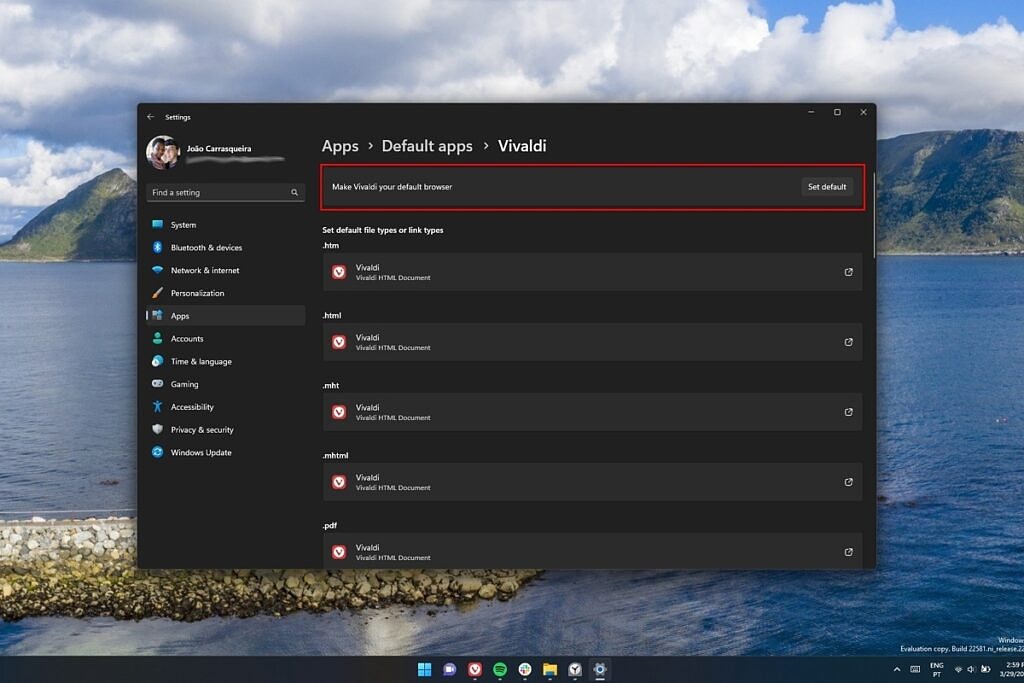Maximize the Settings window
1024x683 pixels.
click(x=837, y=112)
